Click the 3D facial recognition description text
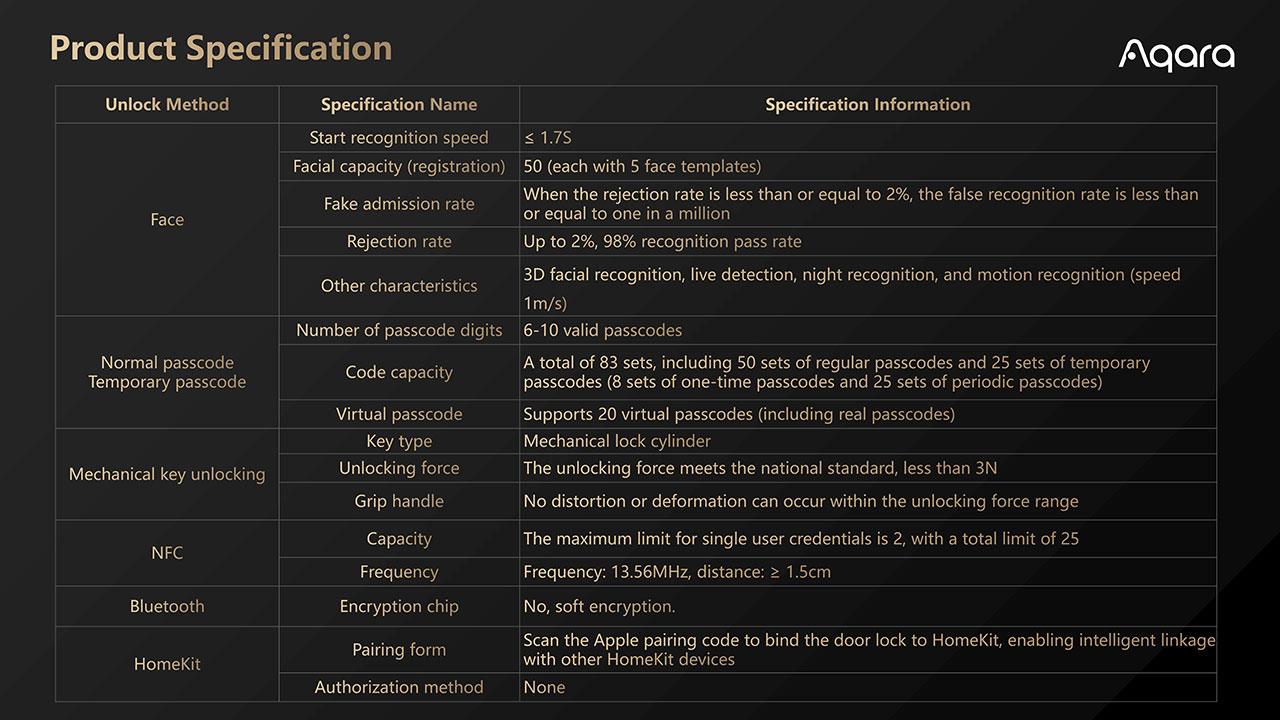Screen dimensions: 1280x720 (x=852, y=287)
